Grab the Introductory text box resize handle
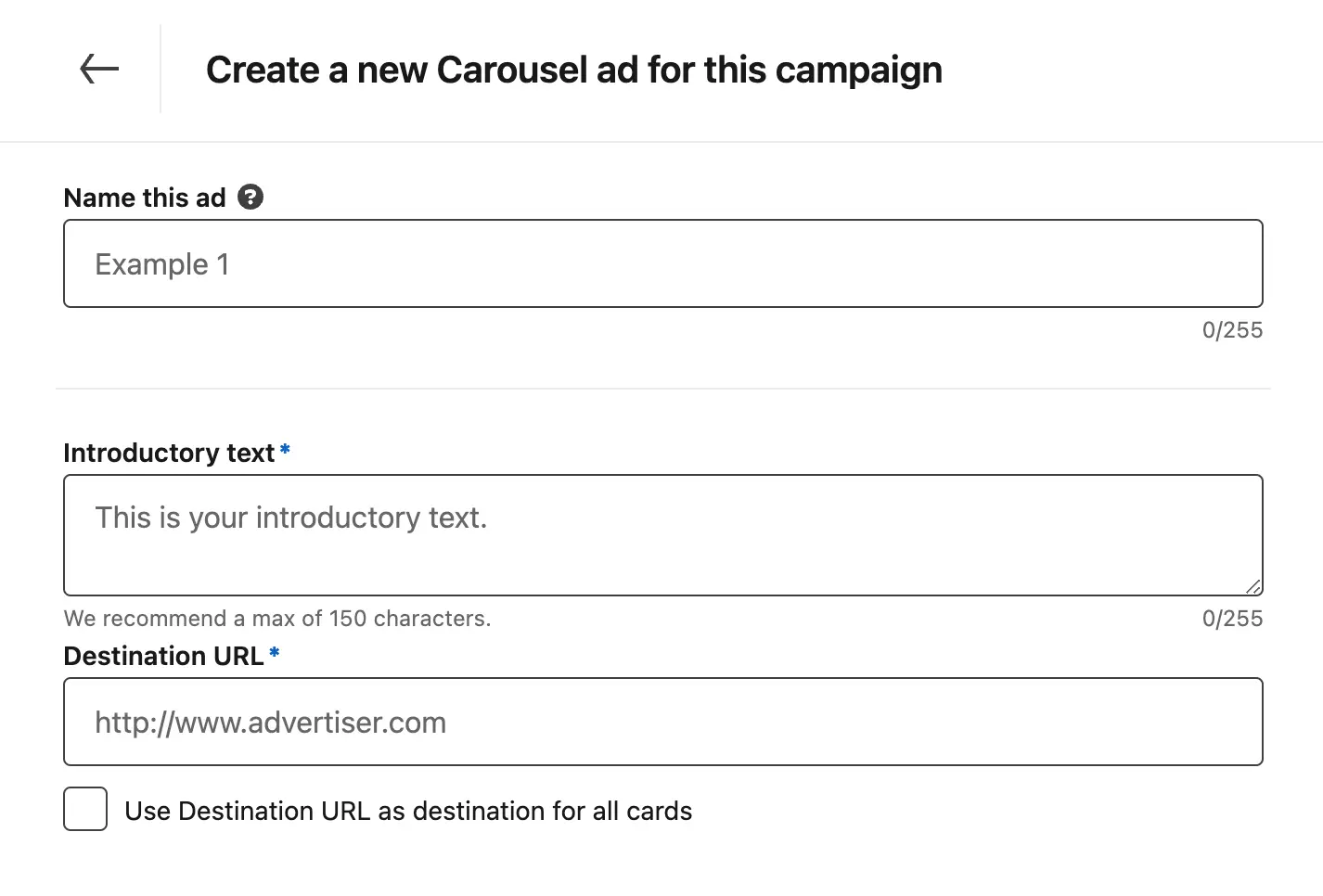Screen dimensions: 1323x896 [1253, 586]
